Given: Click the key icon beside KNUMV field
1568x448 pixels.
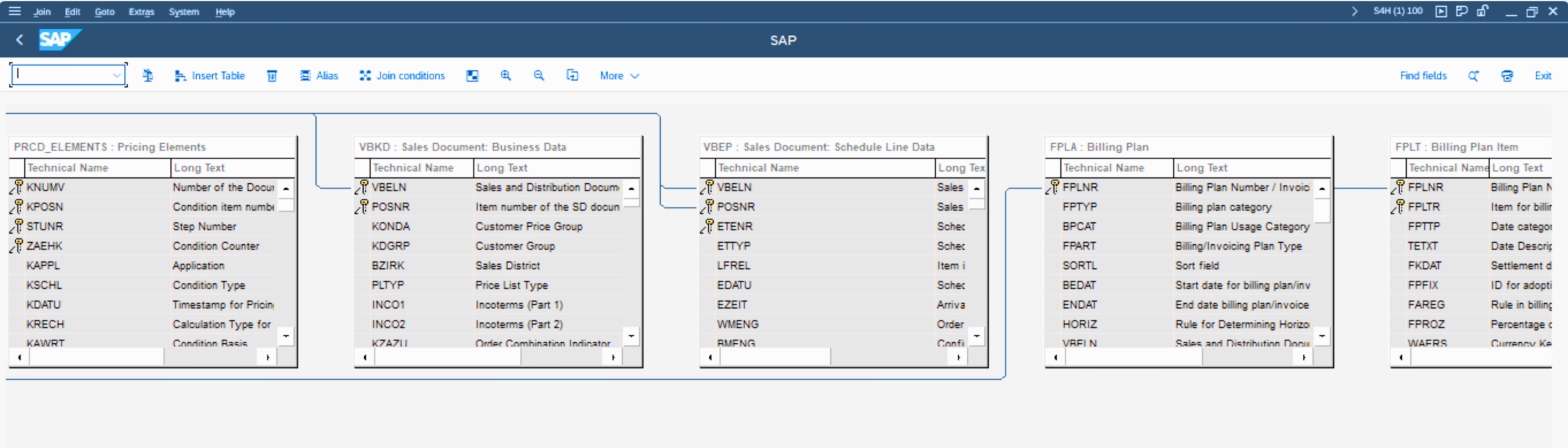Looking at the screenshot, I should coord(17,187).
